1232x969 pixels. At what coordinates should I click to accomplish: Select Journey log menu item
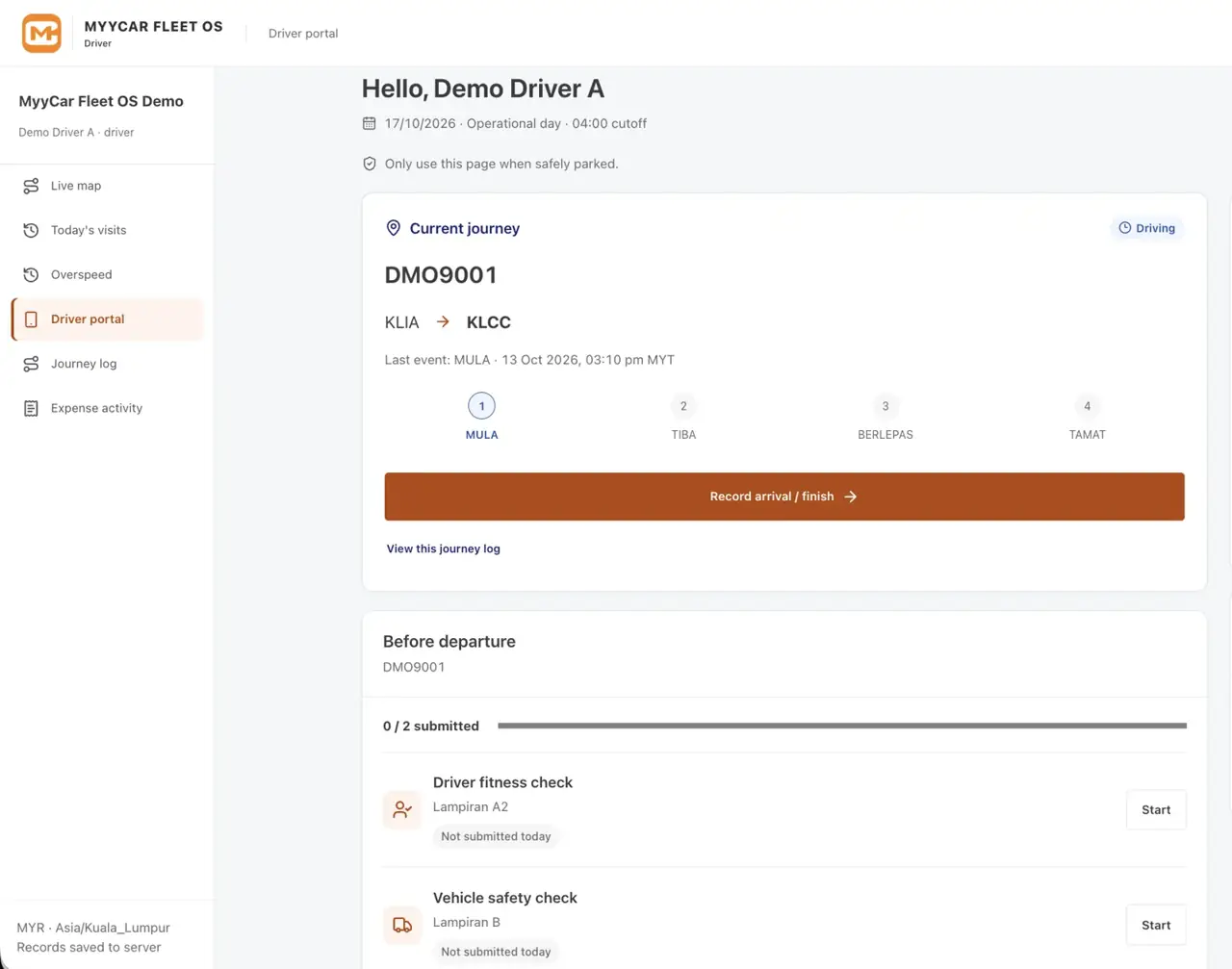point(108,364)
